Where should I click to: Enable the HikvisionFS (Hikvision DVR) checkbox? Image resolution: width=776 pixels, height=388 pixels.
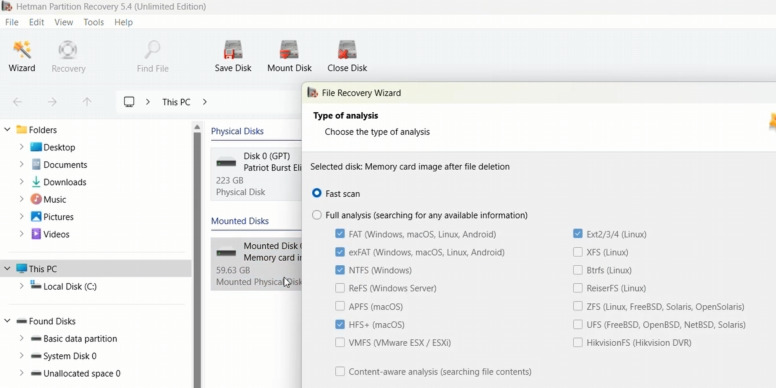[x=578, y=342]
